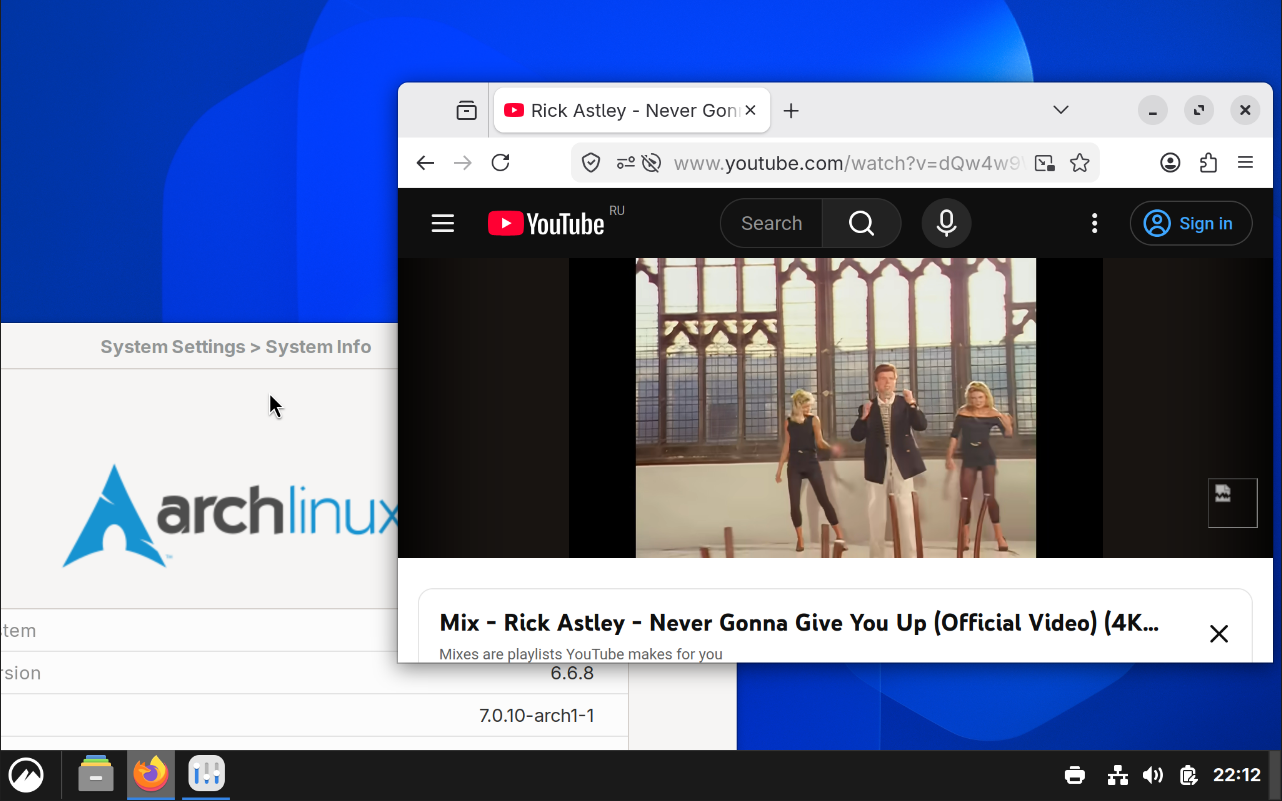
Task: Click the Show Desktop strip beside the clock
Action: 1276,775
